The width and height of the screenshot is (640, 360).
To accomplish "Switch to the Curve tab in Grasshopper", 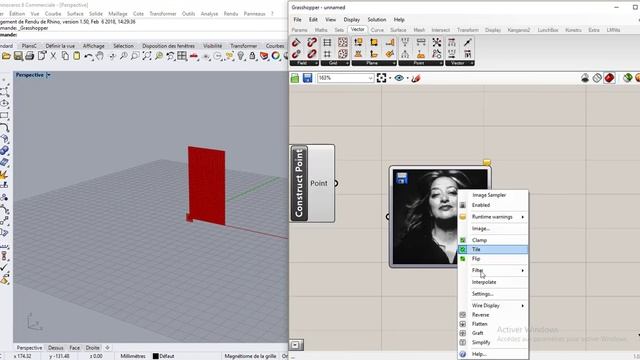I will click(377, 30).
